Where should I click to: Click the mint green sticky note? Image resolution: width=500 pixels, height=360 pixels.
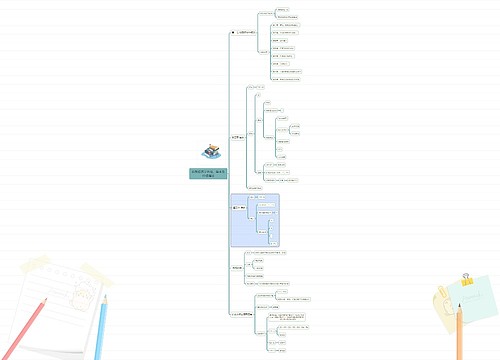472,299
